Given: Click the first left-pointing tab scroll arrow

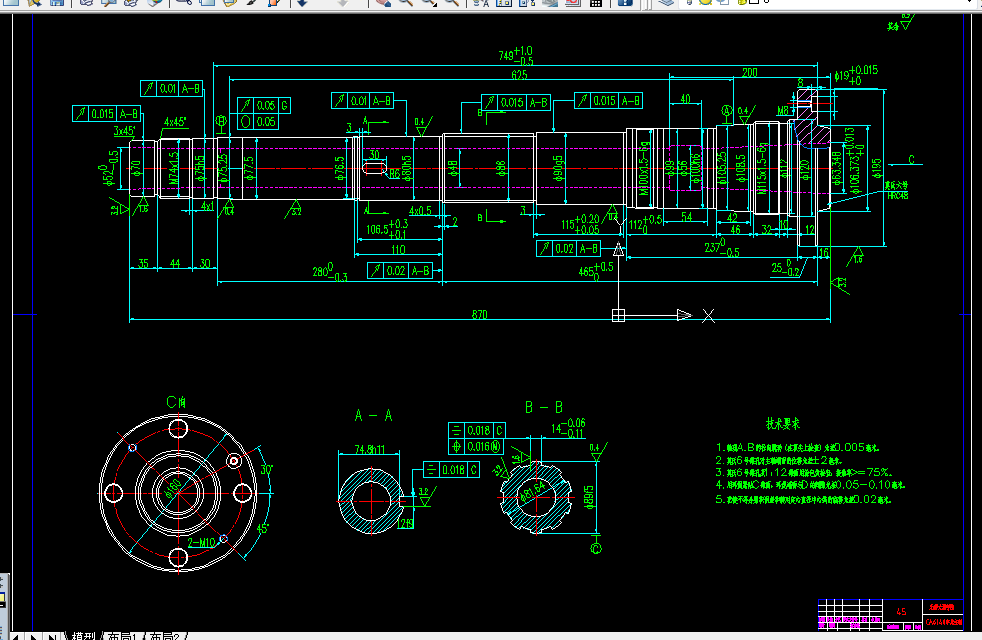Looking at the screenshot, I should 14,636.
